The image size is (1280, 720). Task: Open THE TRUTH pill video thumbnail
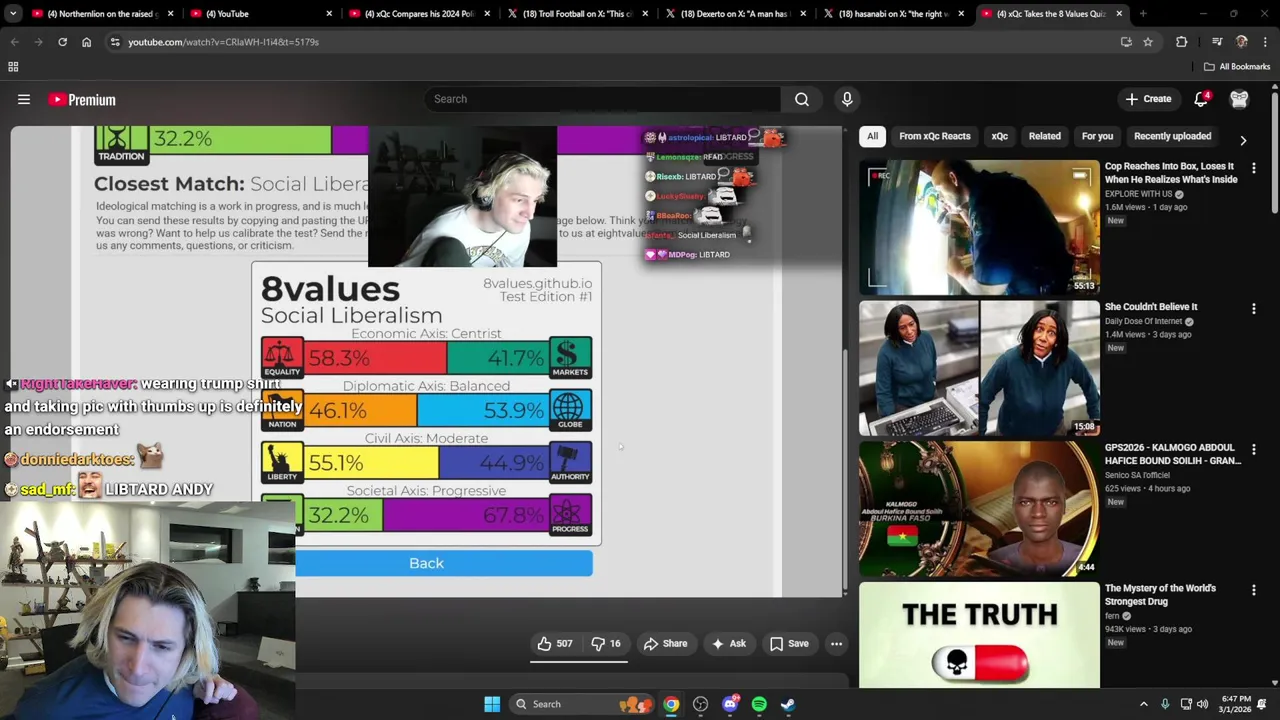pyautogui.click(x=979, y=636)
